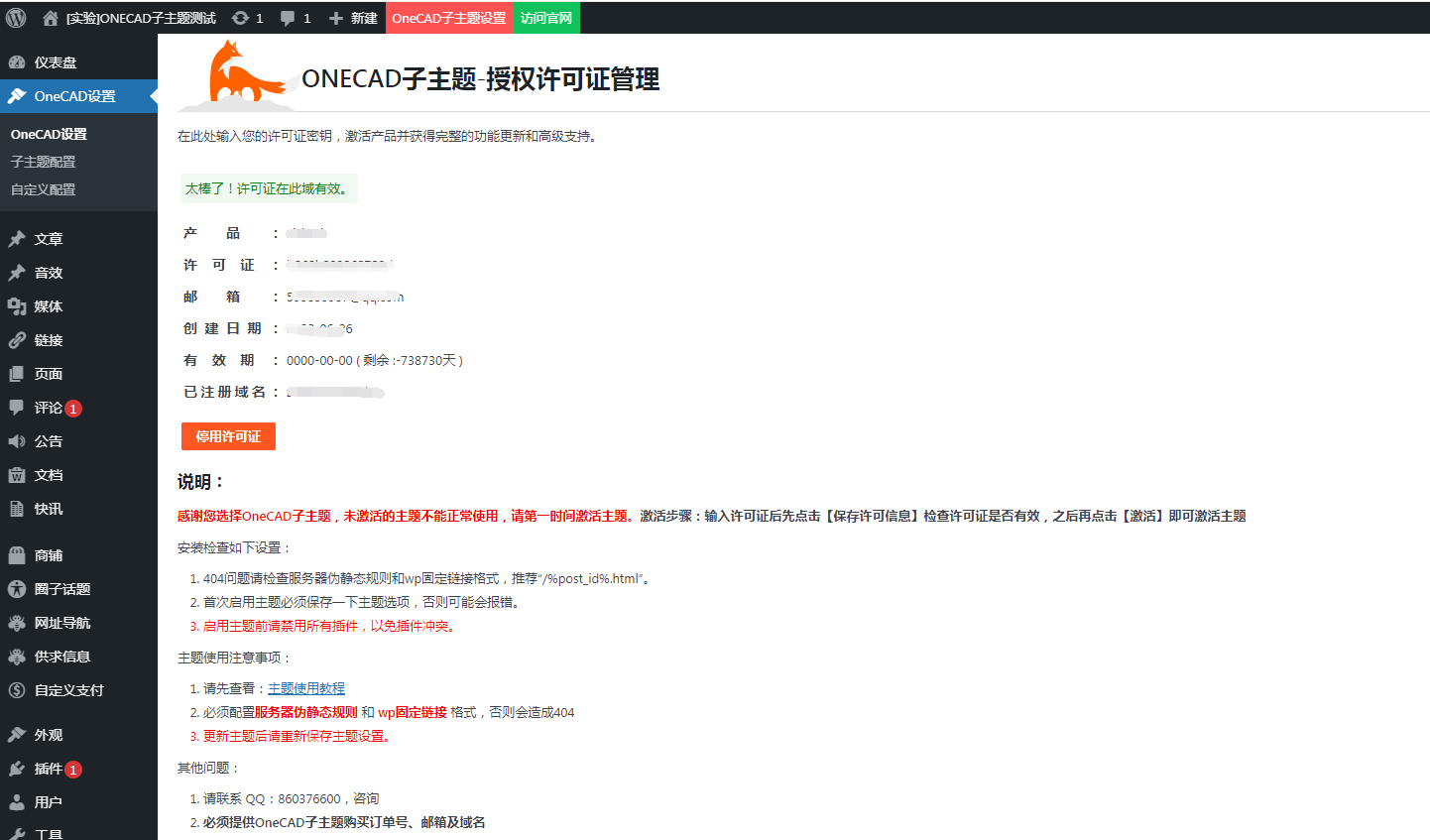Viewport: 1430px width, 840px height.
Task: Click the 页面 pages icon
Action: pos(17,374)
